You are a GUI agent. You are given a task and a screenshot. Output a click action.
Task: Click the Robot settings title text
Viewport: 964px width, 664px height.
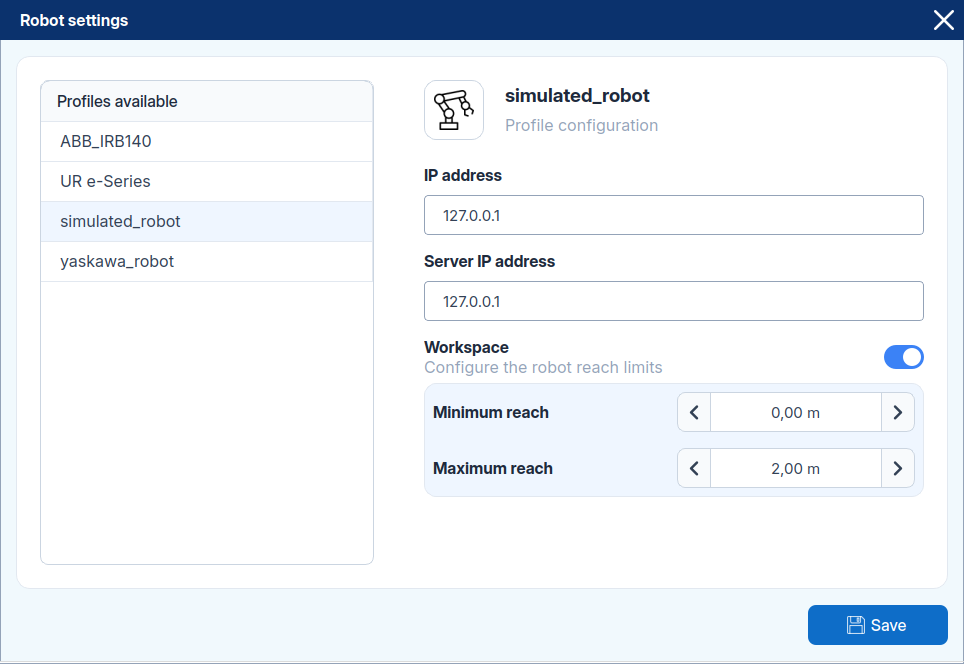[74, 20]
